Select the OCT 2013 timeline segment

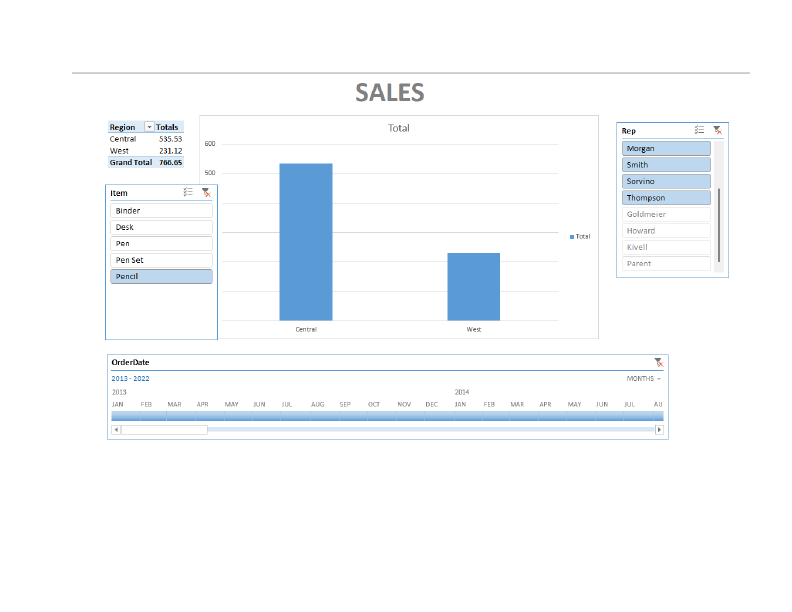(382, 416)
